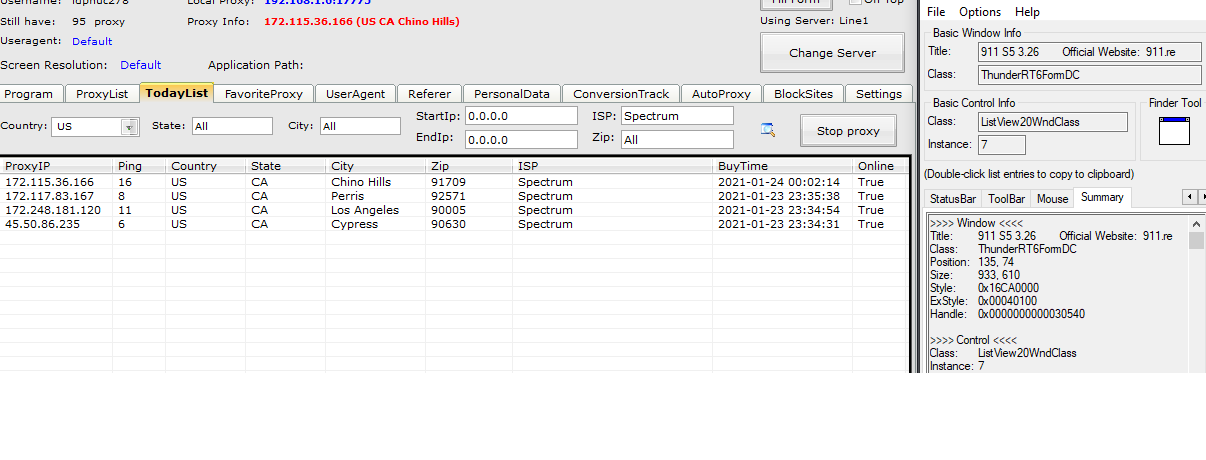
Task: Open the File menu in spy window
Action: coord(936,12)
